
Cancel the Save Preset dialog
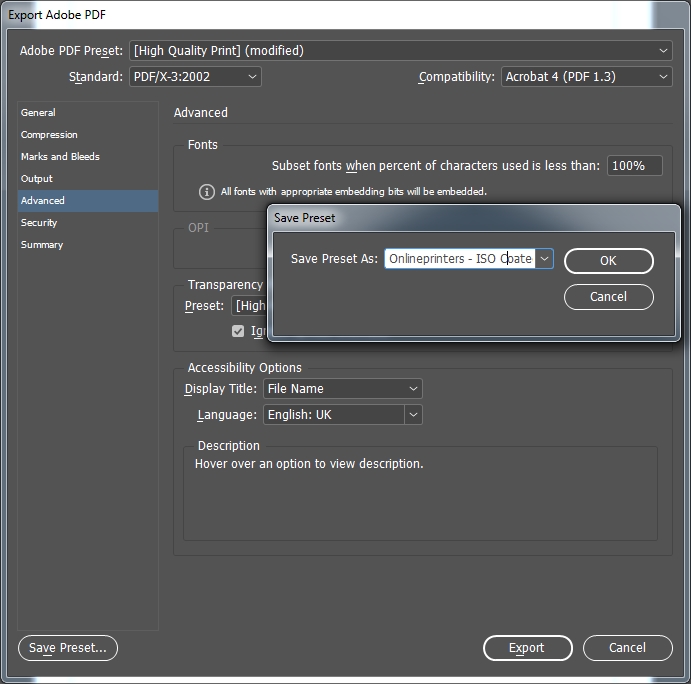[608, 297]
